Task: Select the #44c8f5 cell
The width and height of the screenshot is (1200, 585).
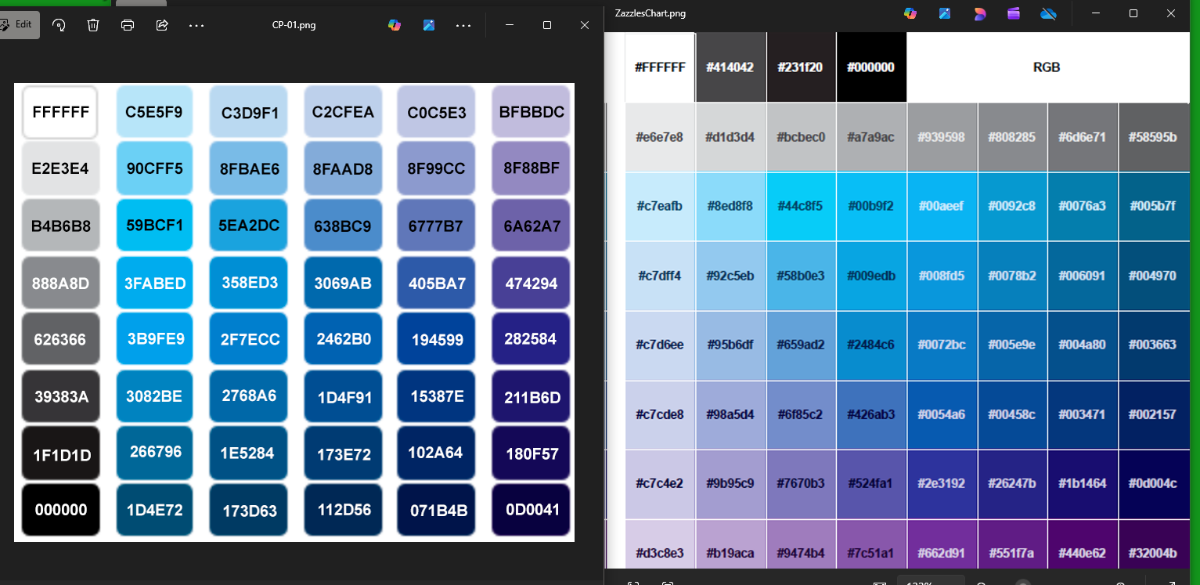Action: tap(800, 206)
